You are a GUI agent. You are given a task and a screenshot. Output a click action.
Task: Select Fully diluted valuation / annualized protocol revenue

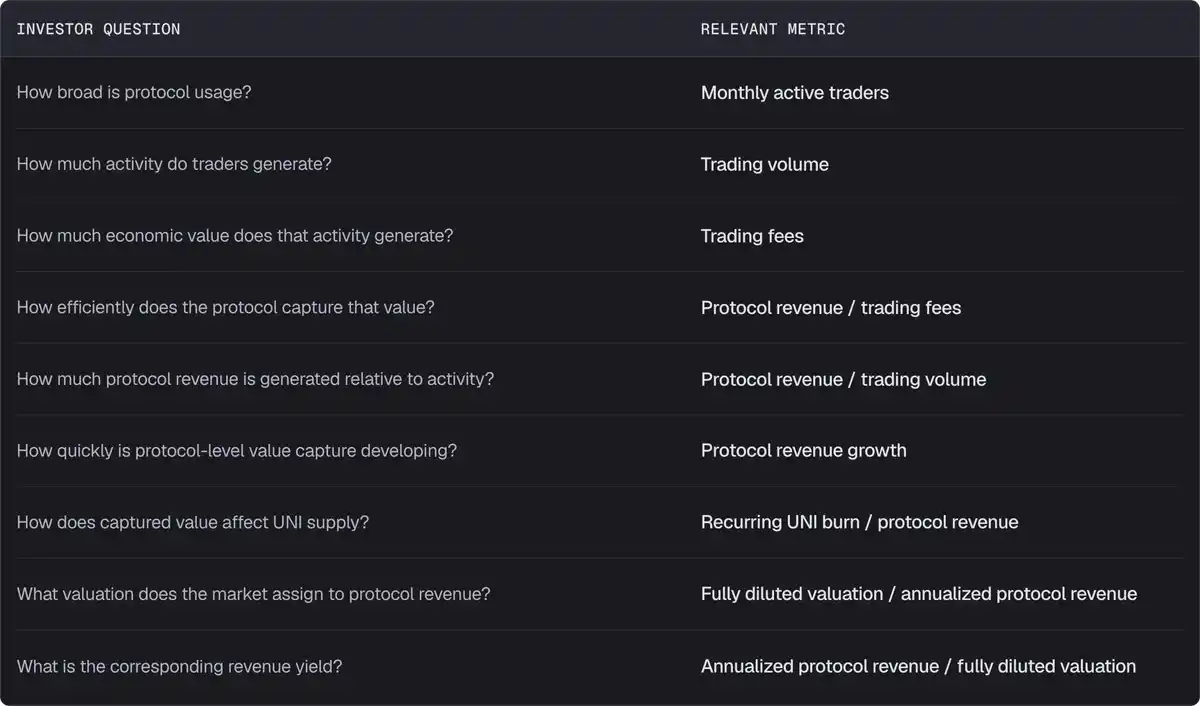[x=919, y=594]
